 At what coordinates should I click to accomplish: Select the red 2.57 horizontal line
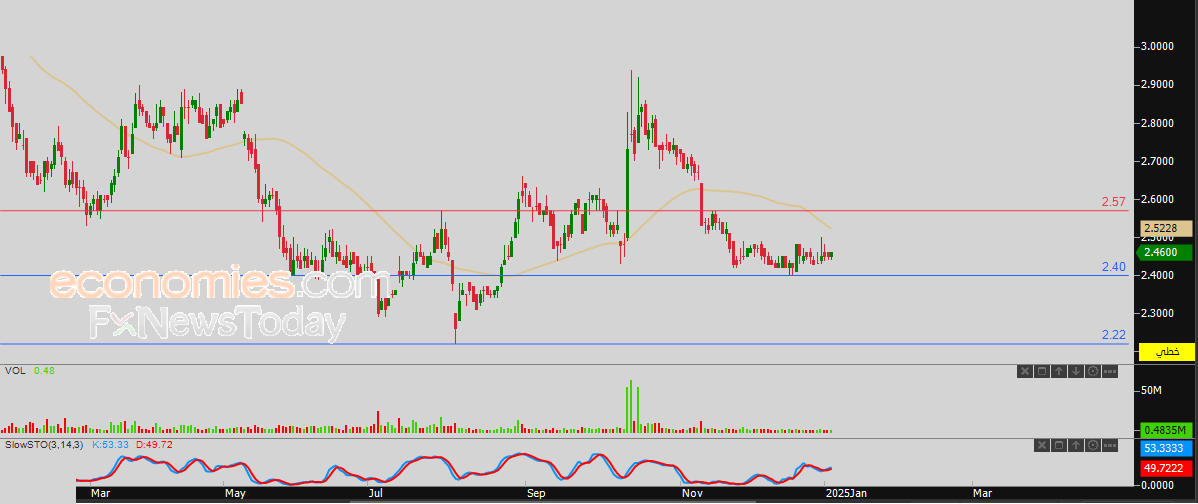[564, 210]
